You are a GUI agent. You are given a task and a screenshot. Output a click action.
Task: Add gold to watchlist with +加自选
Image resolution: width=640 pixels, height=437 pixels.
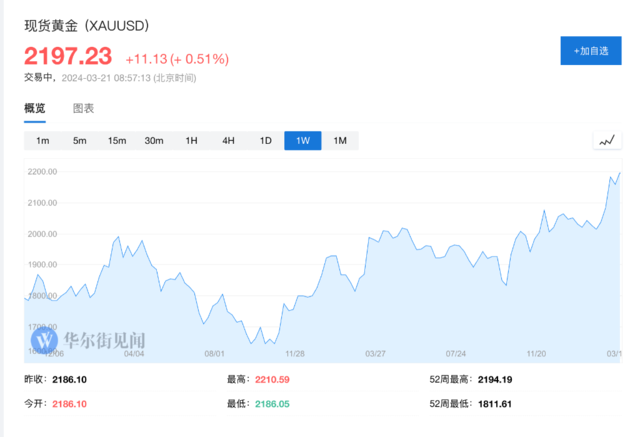[591, 51]
